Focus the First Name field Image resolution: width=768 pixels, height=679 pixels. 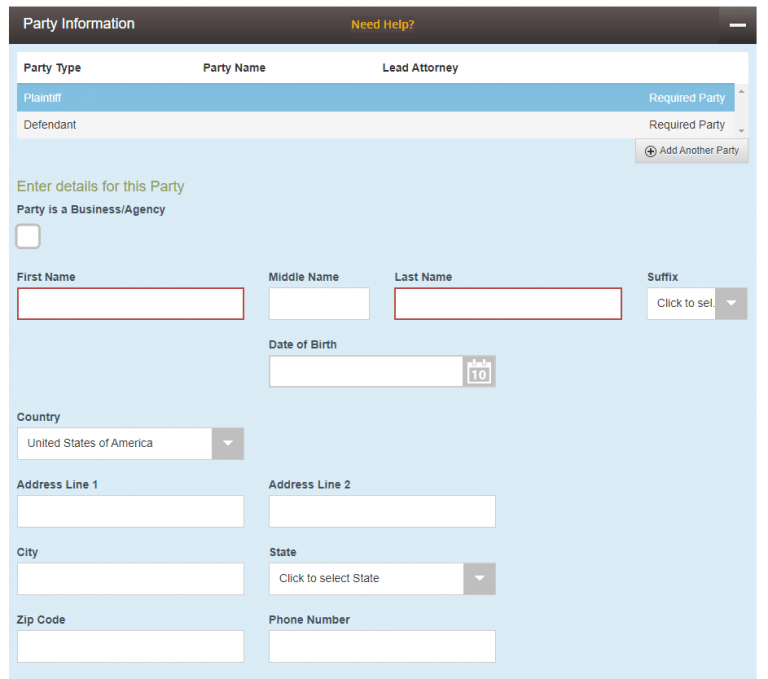tap(130, 304)
